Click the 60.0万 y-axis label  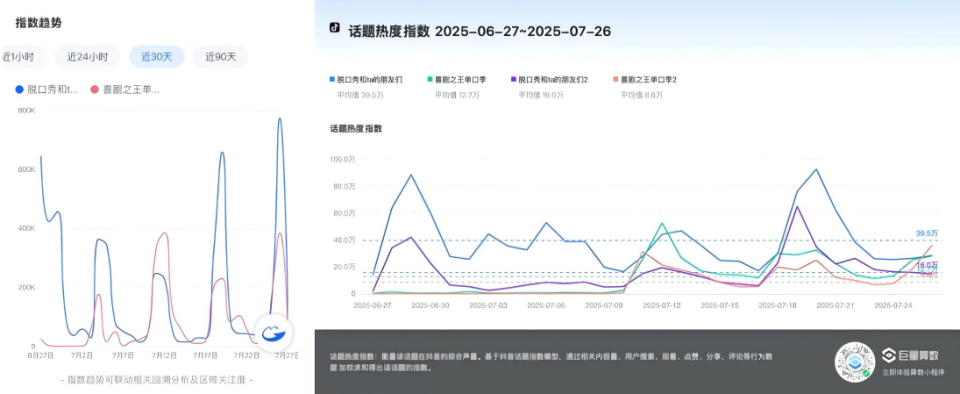[x=344, y=213]
